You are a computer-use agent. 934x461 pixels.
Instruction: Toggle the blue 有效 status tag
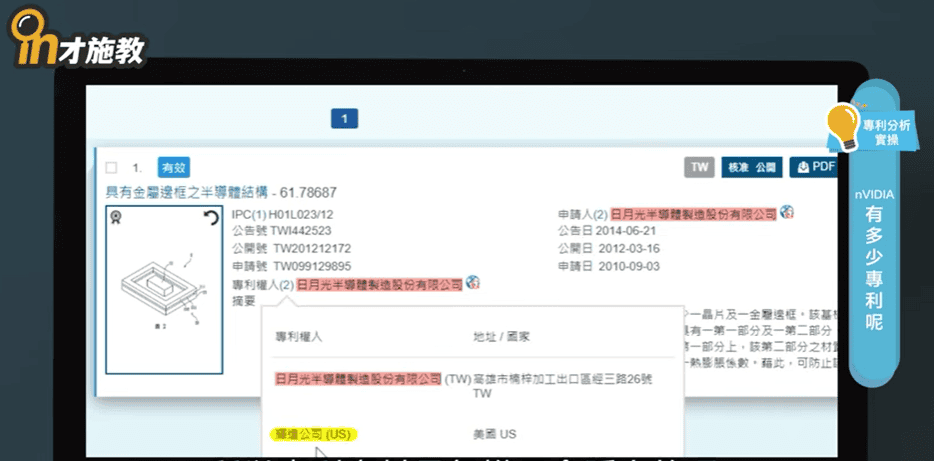[x=173, y=168]
